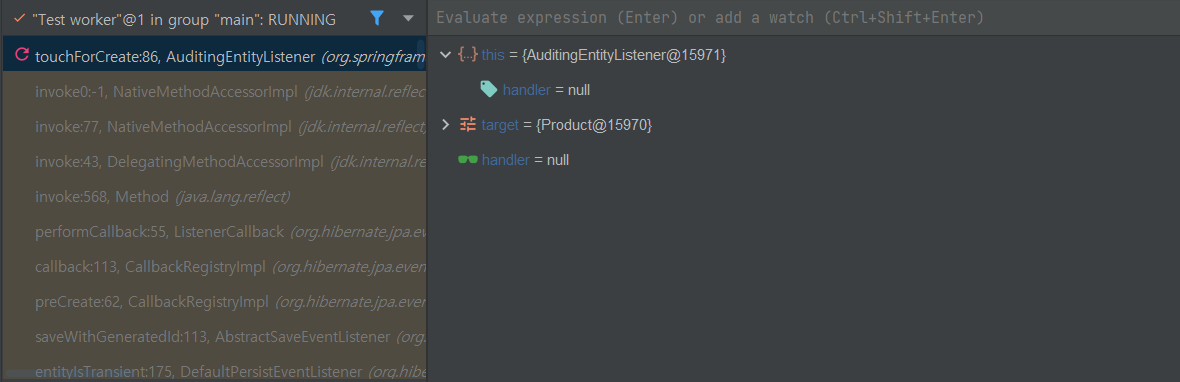The width and height of the screenshot is (1180, 382).
Task: Click the handler = null watch entry
Action: click(525, 159)
